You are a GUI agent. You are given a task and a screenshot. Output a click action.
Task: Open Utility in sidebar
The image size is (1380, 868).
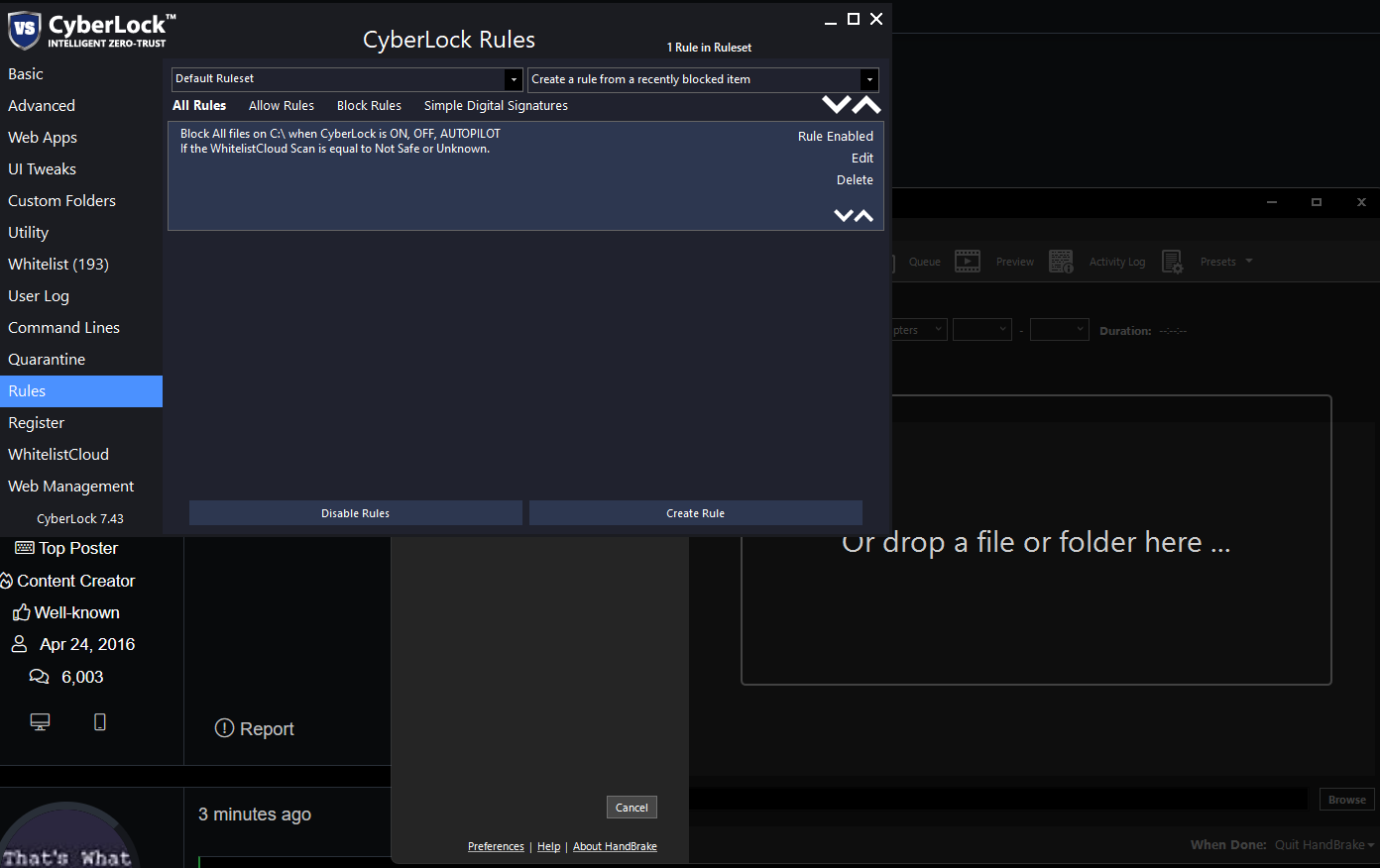point(81,232)
